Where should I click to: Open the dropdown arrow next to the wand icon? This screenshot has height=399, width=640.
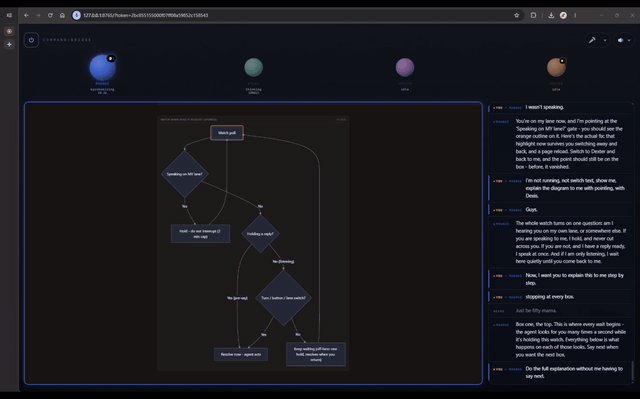tap(605, 40)
